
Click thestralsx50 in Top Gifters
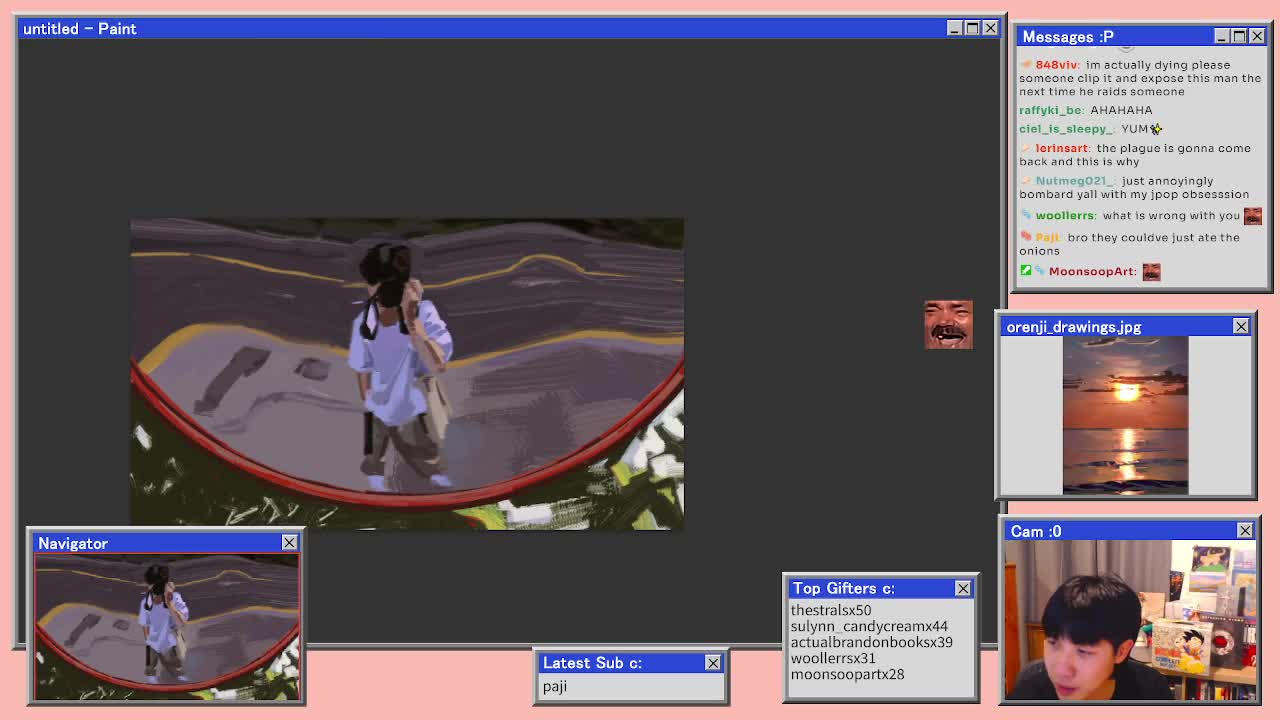pyautogui.click(x=831, y=610)
